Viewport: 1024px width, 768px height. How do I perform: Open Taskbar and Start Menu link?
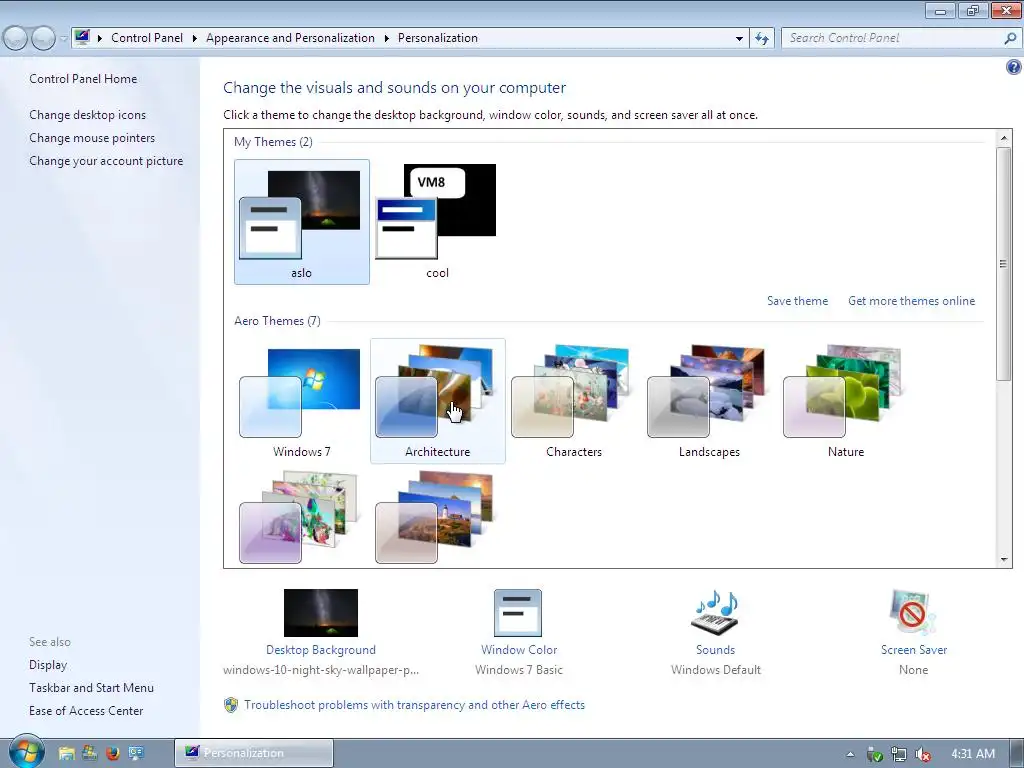pyautogui.click(x=91, y=688)
